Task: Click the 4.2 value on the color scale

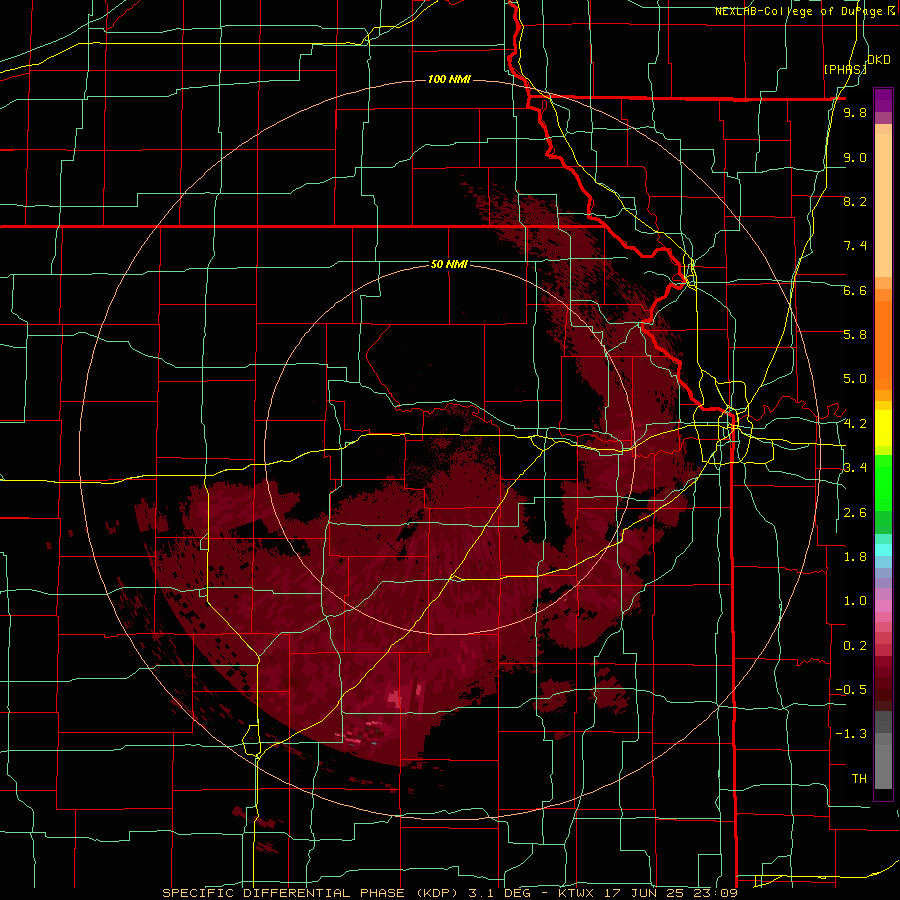Action: coord(855,424)
